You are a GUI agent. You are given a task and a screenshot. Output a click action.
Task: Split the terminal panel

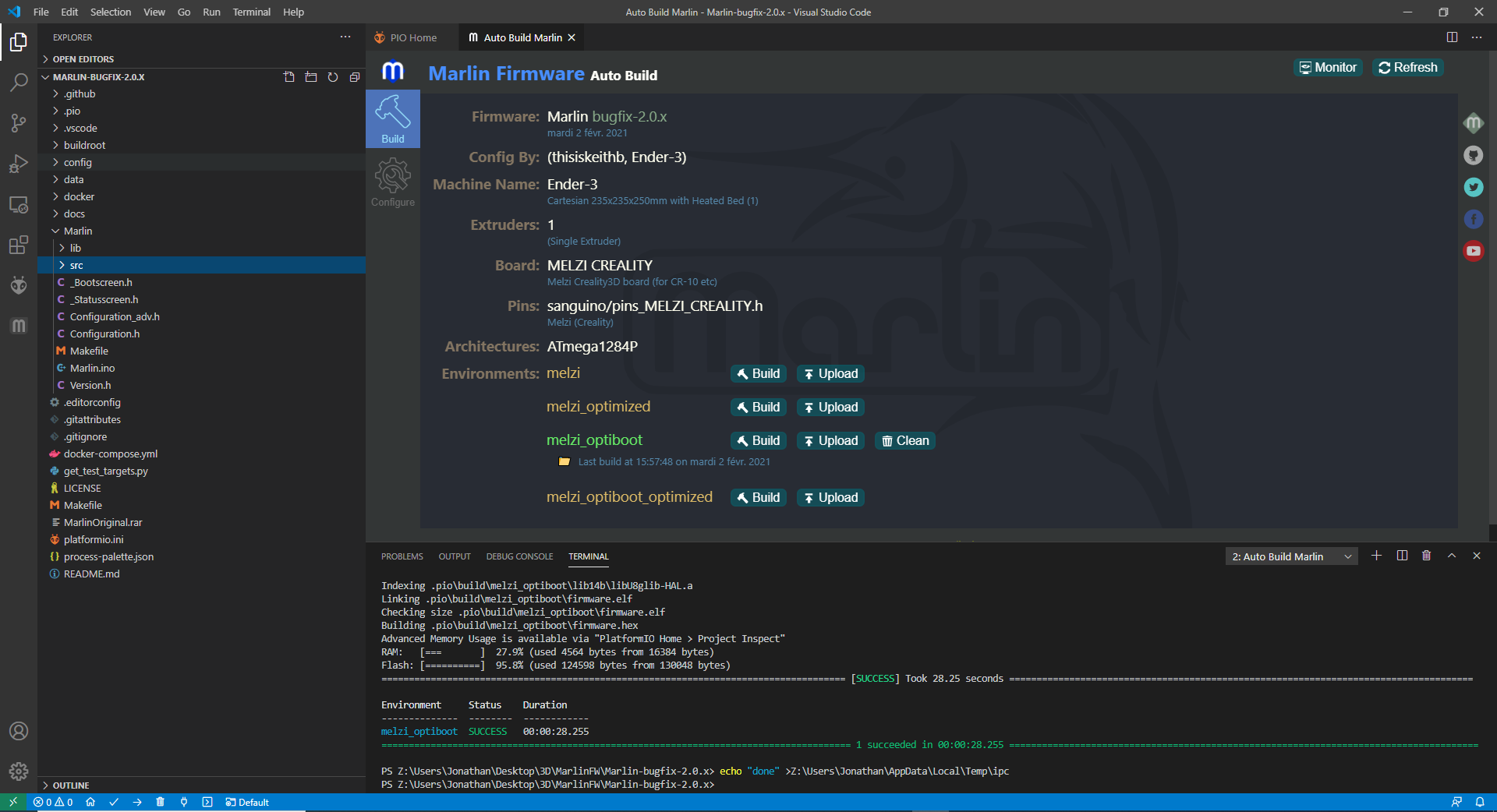coord(1402,556)
